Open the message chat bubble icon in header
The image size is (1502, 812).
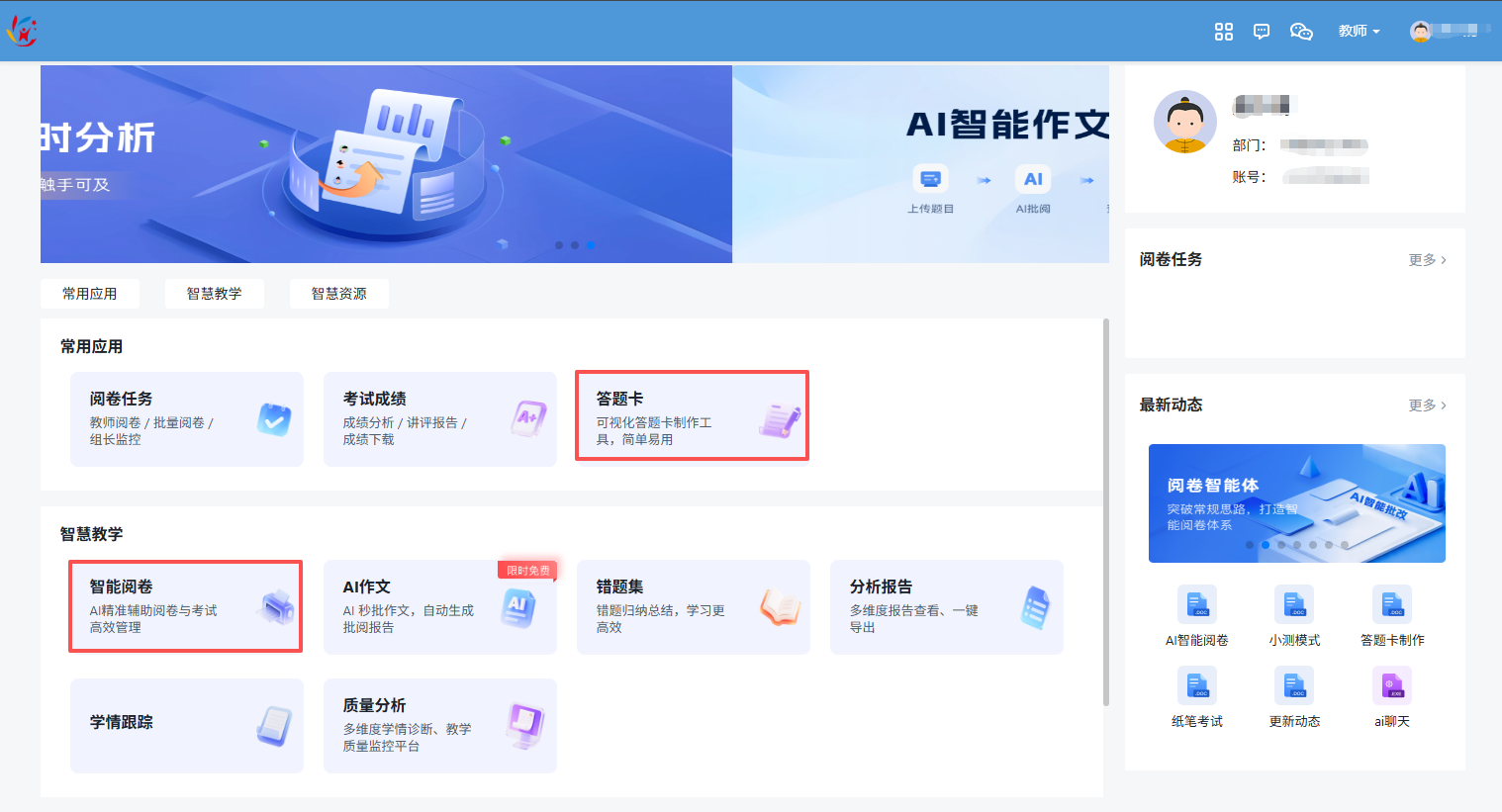point(1262,31)
